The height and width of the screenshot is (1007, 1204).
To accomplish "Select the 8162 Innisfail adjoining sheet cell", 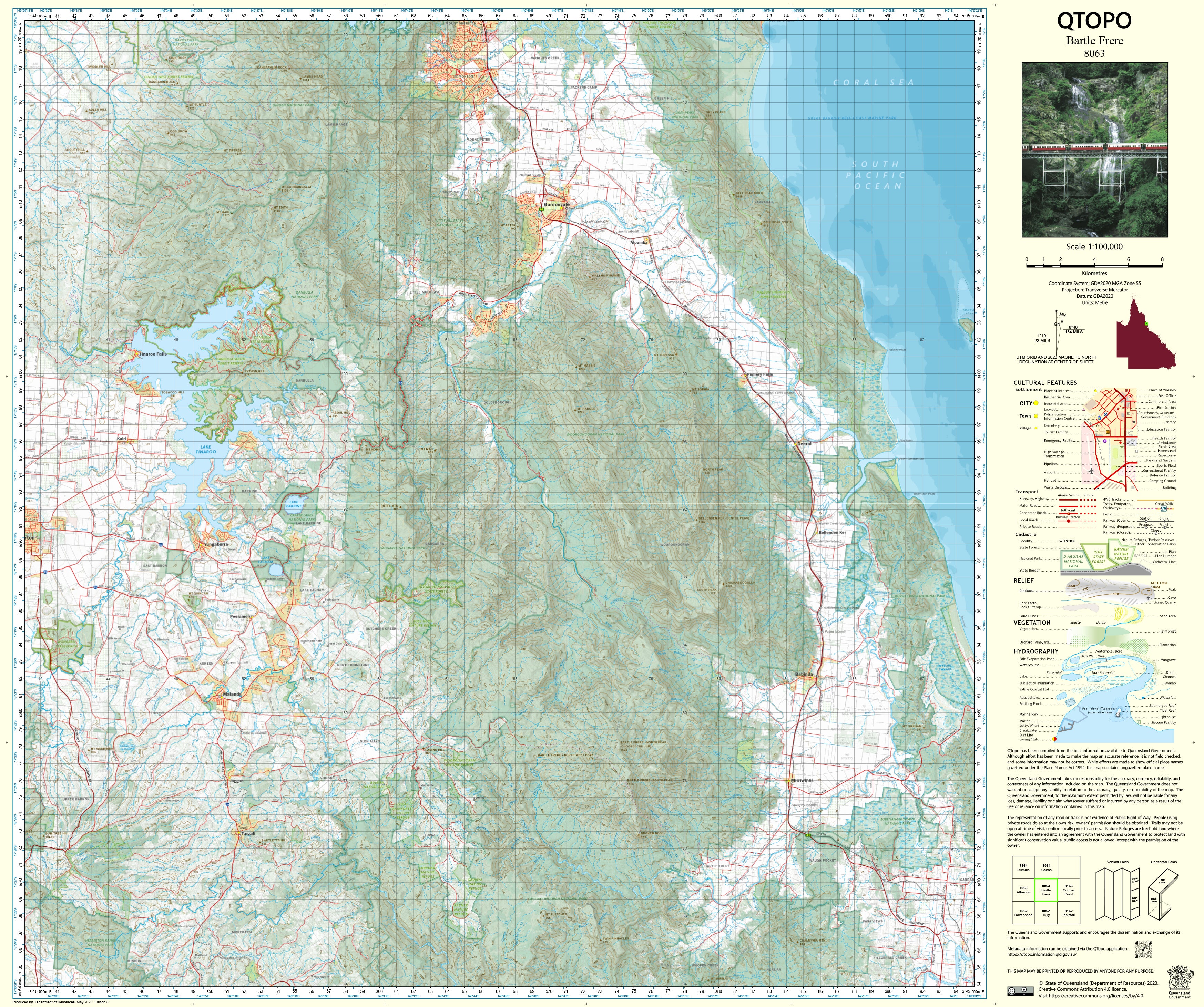I will tap(1069, 913).
